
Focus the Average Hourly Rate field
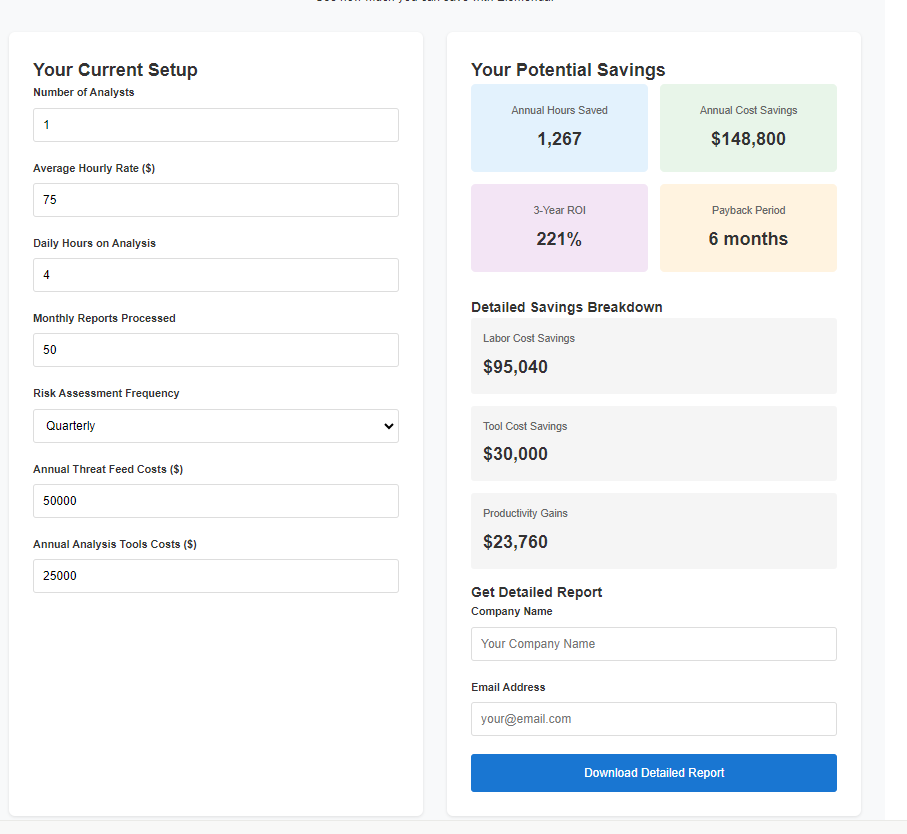(215, 200)
